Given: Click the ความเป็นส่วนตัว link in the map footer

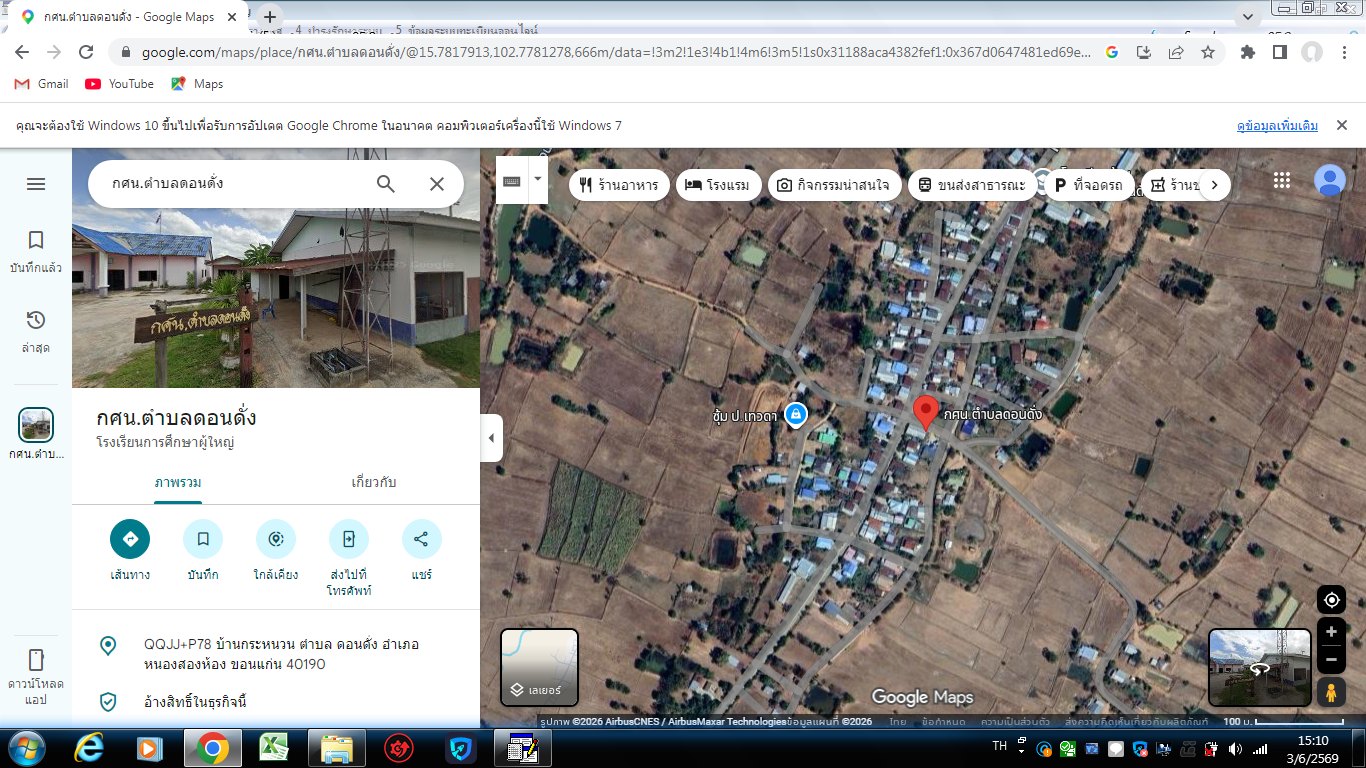Looking at the screenshot, I should point(1015,722).
